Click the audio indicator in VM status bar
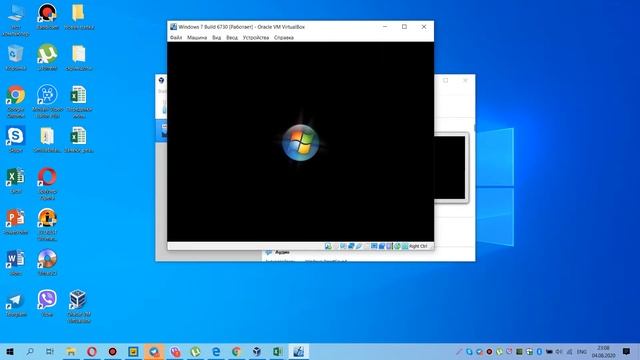The width and height of the screenshot is (640, 360). 343,246
